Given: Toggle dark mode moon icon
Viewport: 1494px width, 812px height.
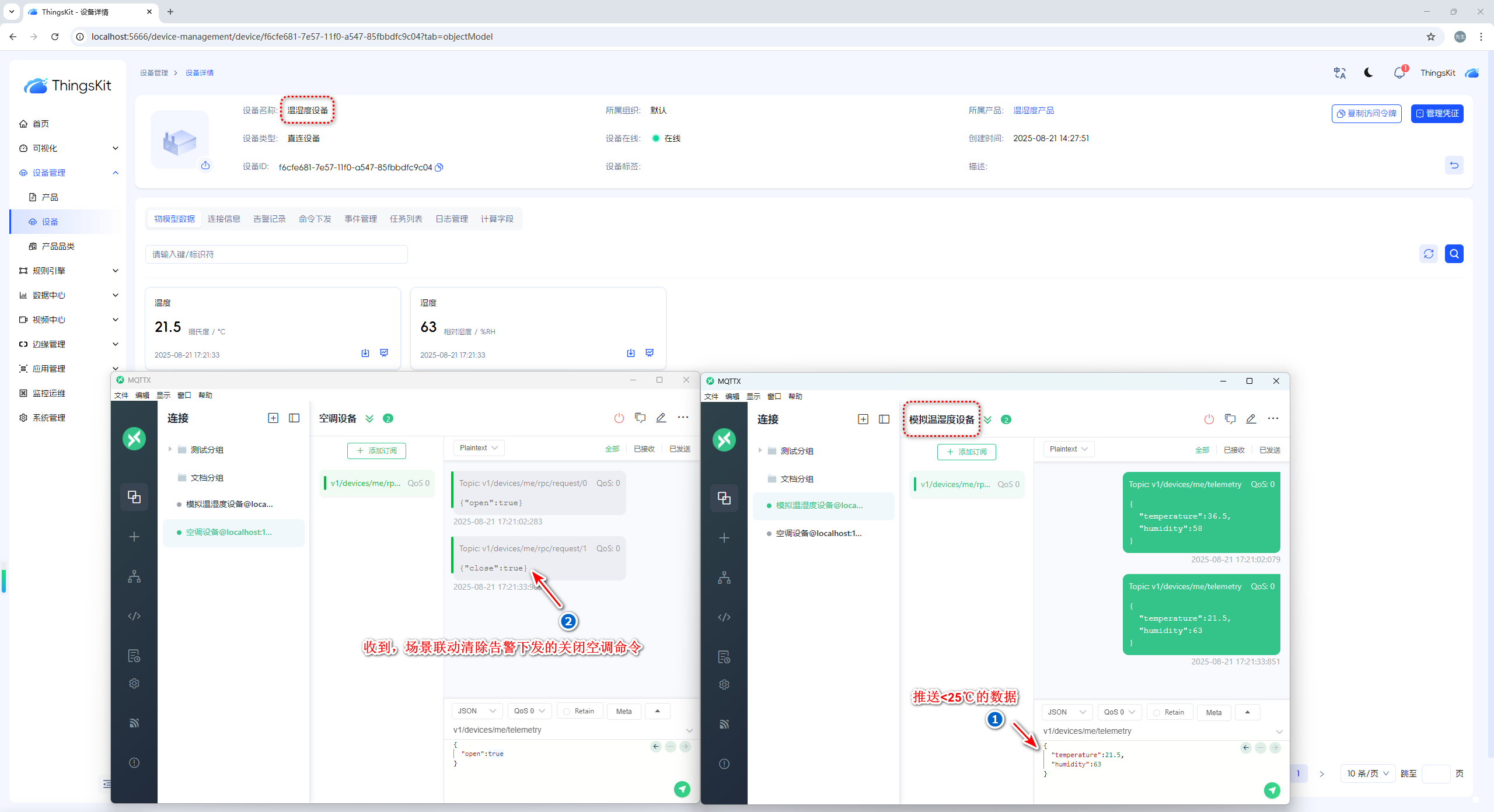Looking at the screenshot, I should point(1368,73).
